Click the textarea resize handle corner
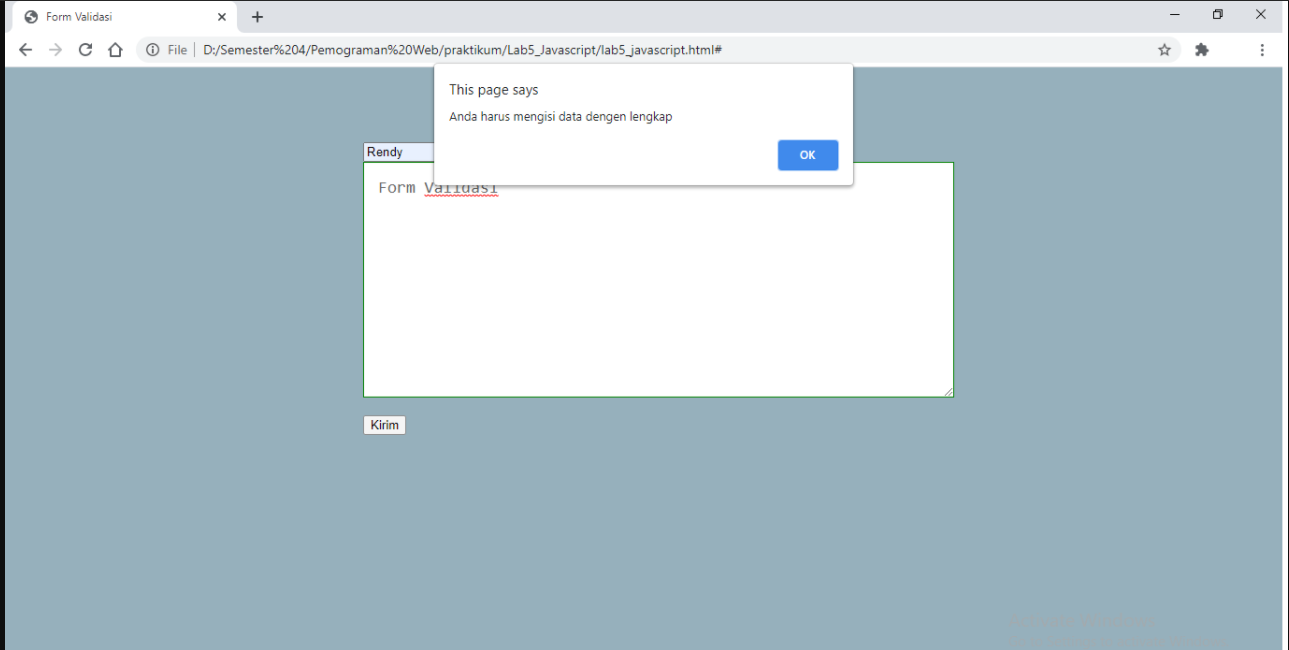Screen dimensions: 1289x650 pos(948,391)
